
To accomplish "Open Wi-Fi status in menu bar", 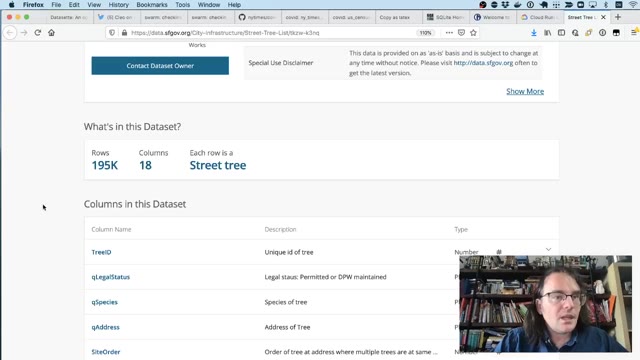I will click(x=633, y=5).
